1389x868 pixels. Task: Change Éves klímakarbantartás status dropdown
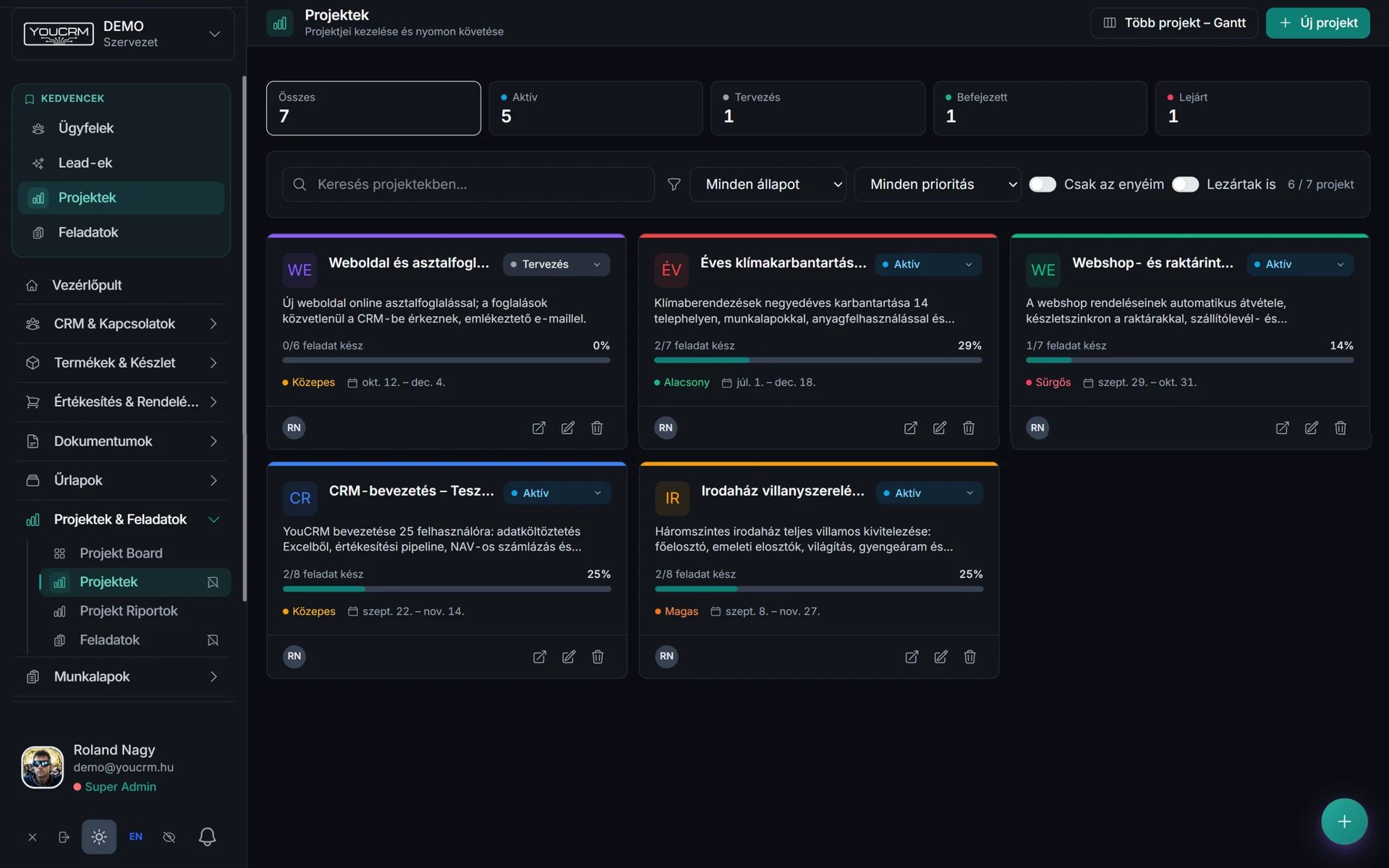(928, 265)
